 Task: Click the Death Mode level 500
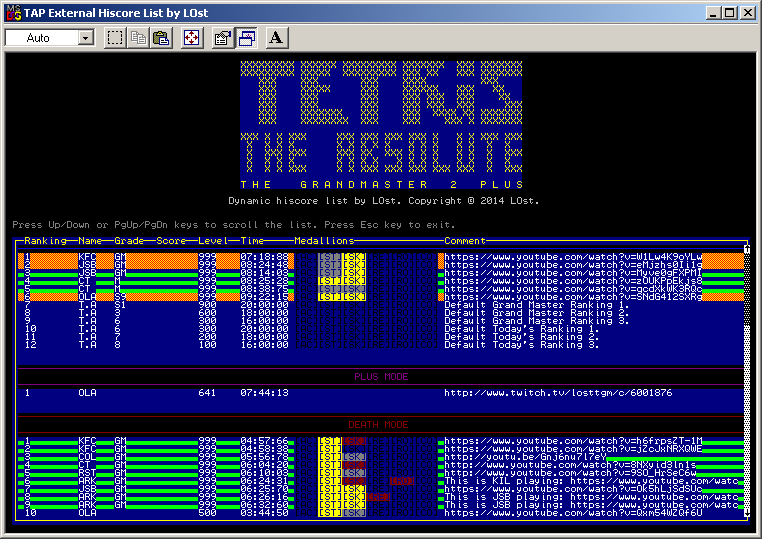click(x=207, y=513)
